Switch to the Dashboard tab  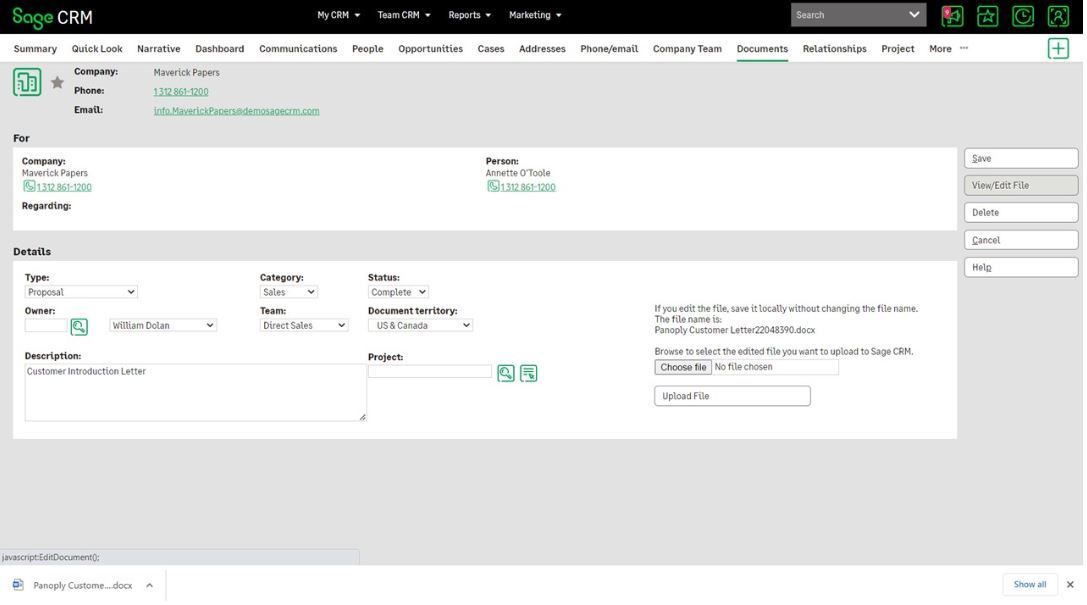click(220, 49)
